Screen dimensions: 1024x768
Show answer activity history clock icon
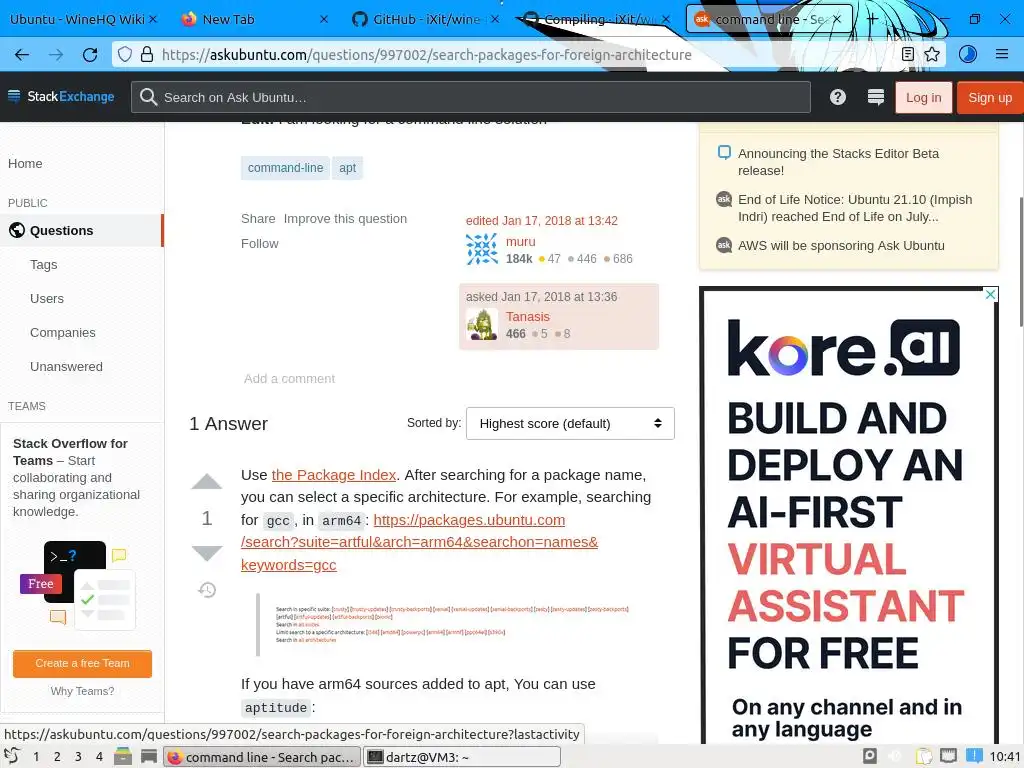(207, 590)
